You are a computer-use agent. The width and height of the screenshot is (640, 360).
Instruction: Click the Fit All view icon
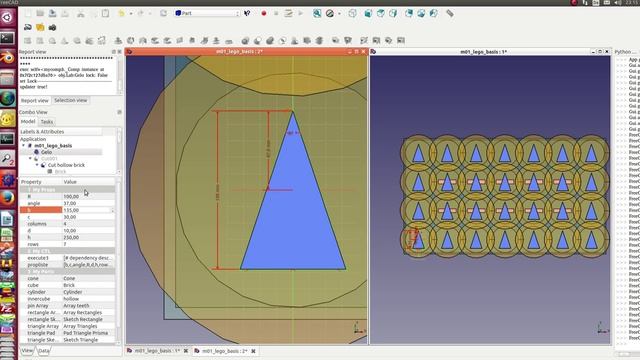[317, 13]
